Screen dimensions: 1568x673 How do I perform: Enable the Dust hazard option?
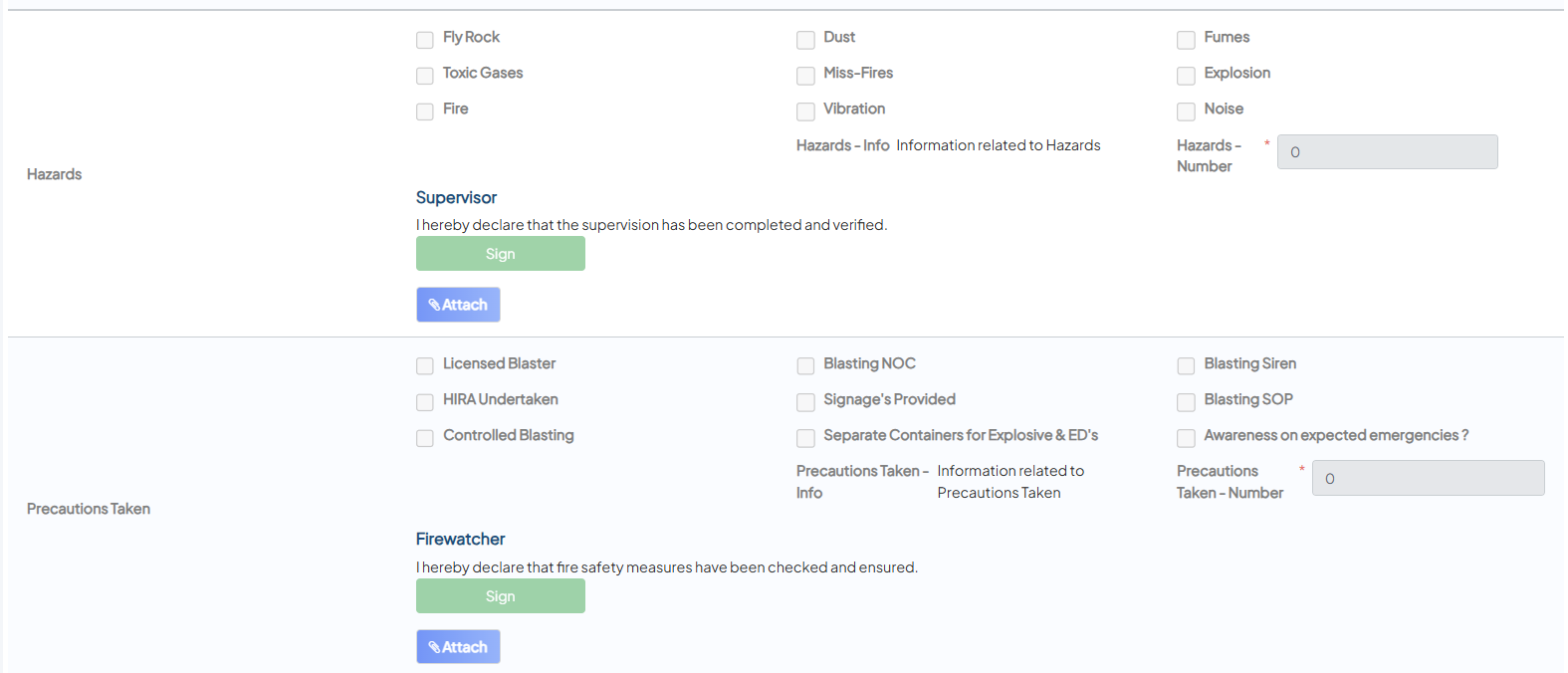coord(805,40)
